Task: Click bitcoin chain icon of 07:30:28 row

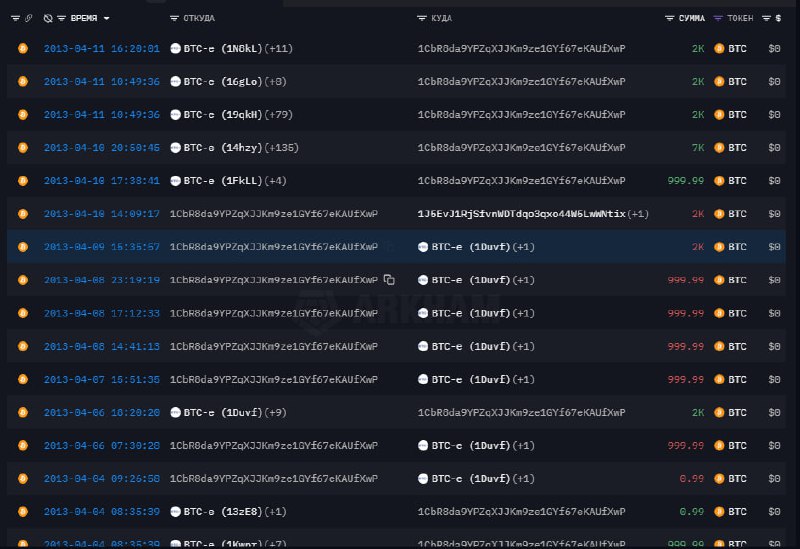Action: (x=23, y=445)
